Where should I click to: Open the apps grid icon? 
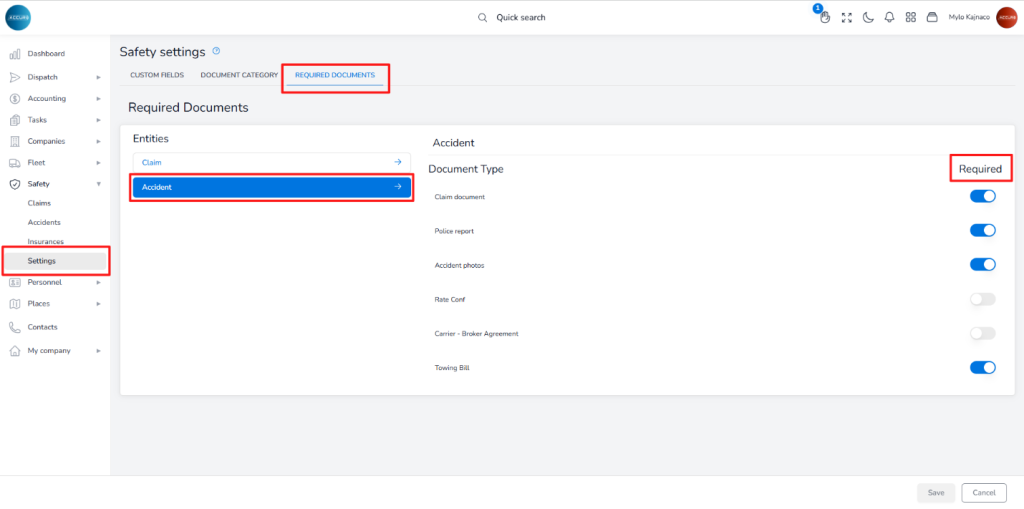pyautogui.click(x=911, y=17)
